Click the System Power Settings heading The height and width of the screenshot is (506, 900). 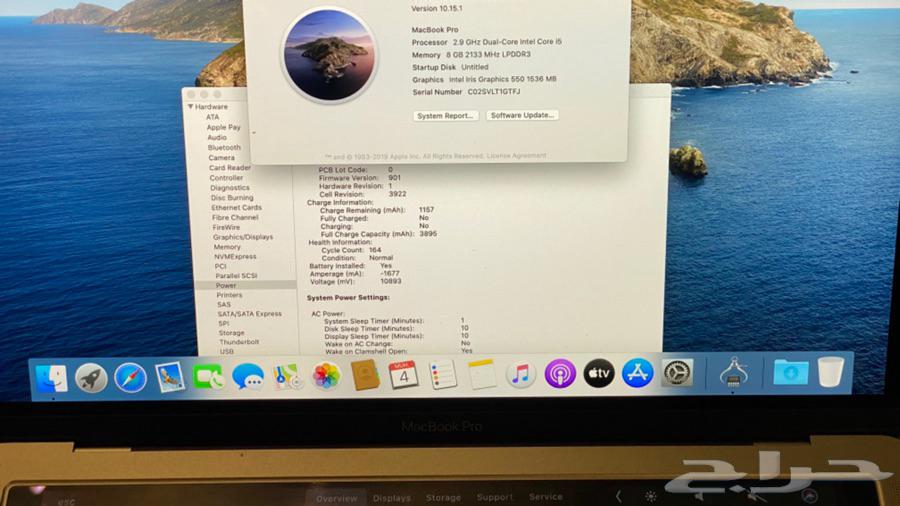[x=348, y=298]
